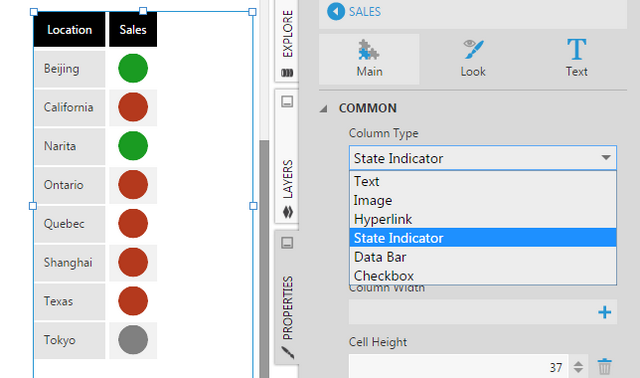Viewport: 640px width, 378px height.
Task: Select Checkbox column type option
Action: [483, 276]
